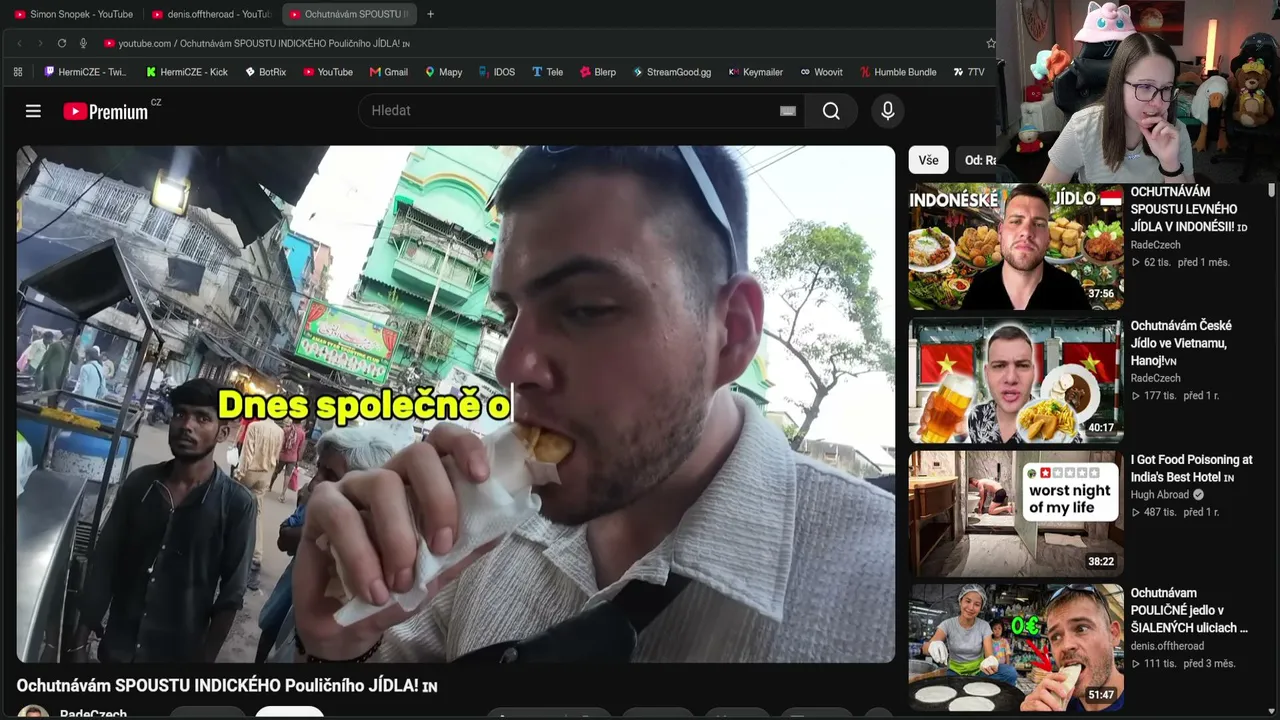Select the Vše filter chip
1280x720 pixels.
click(x=928, y=160)
